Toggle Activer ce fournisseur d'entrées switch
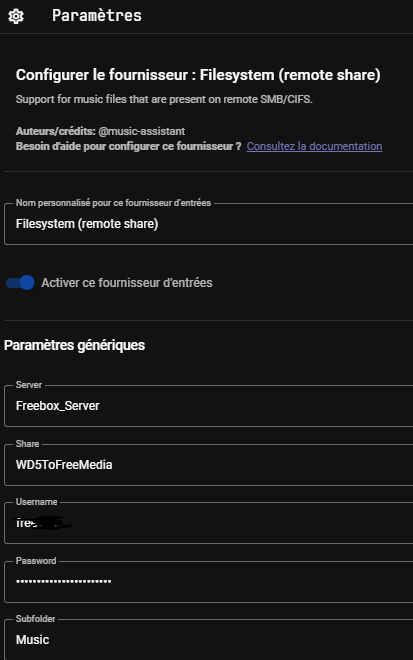 click(20, 282)
